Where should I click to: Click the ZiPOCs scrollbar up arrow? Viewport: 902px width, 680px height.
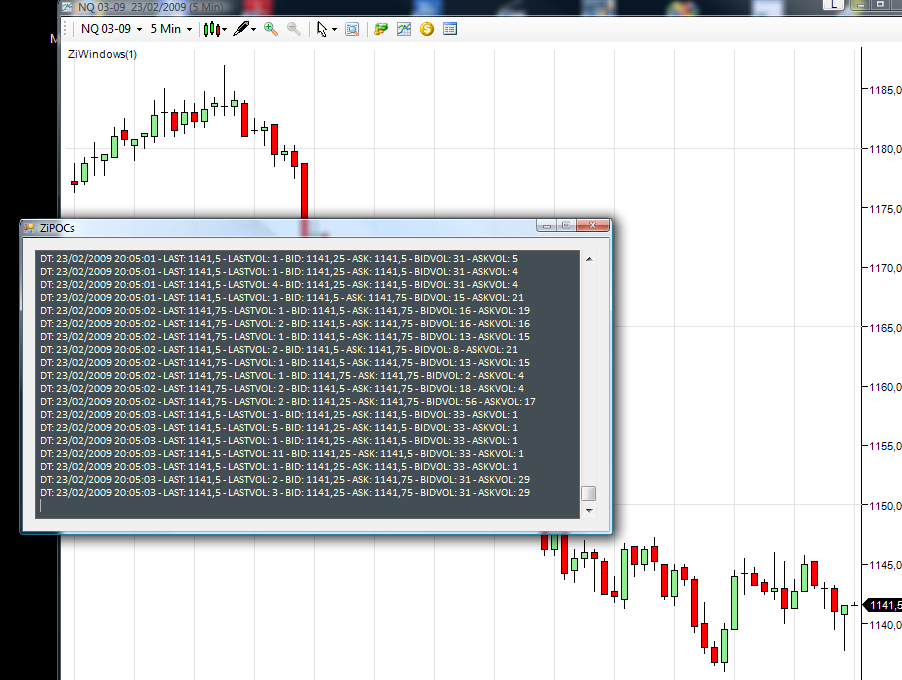click(x=589, y=259)
